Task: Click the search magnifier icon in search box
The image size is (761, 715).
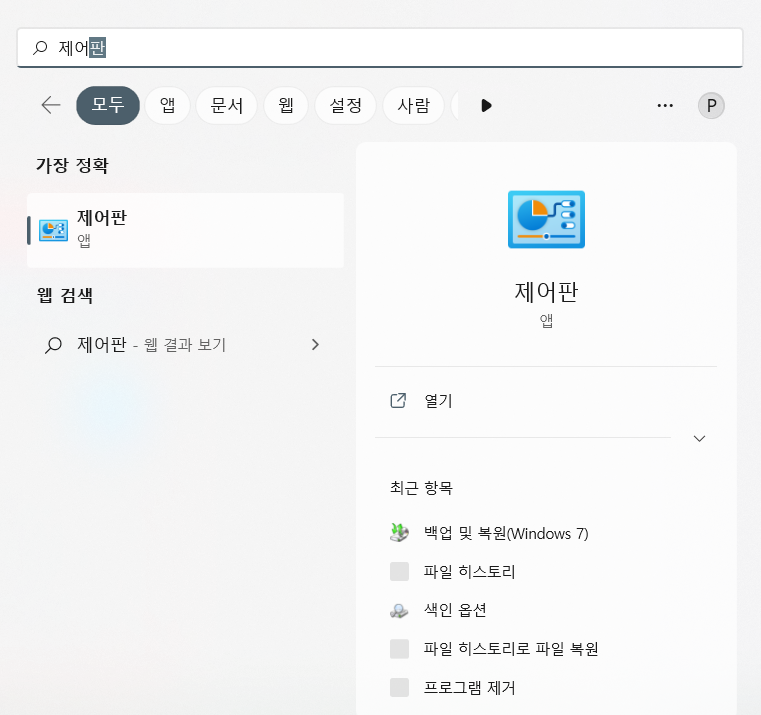Action: pos(40,48)
